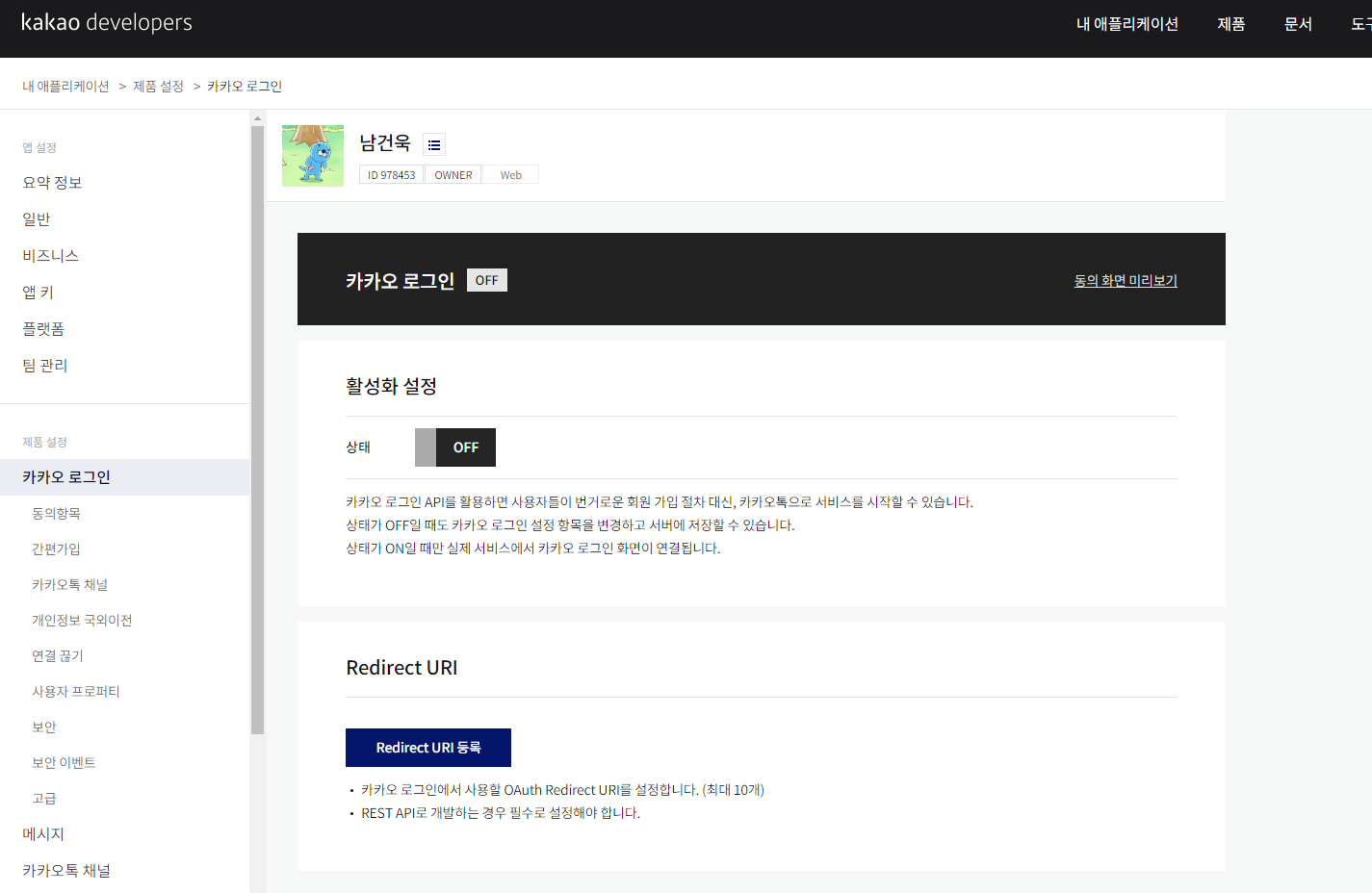Click the ID 978453 tag
This screenshot has width=1372, height=893.
click(x=391, y=175)
